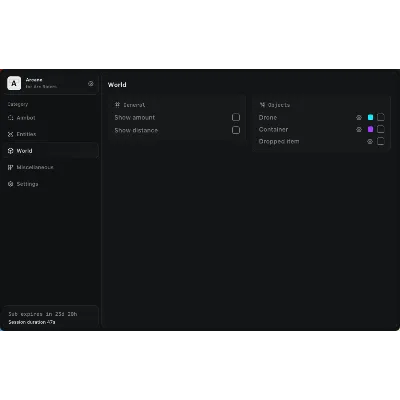Click the World cube icon
Image resolution: width=400 pixels, height=400 pixels.
(11, 151)
